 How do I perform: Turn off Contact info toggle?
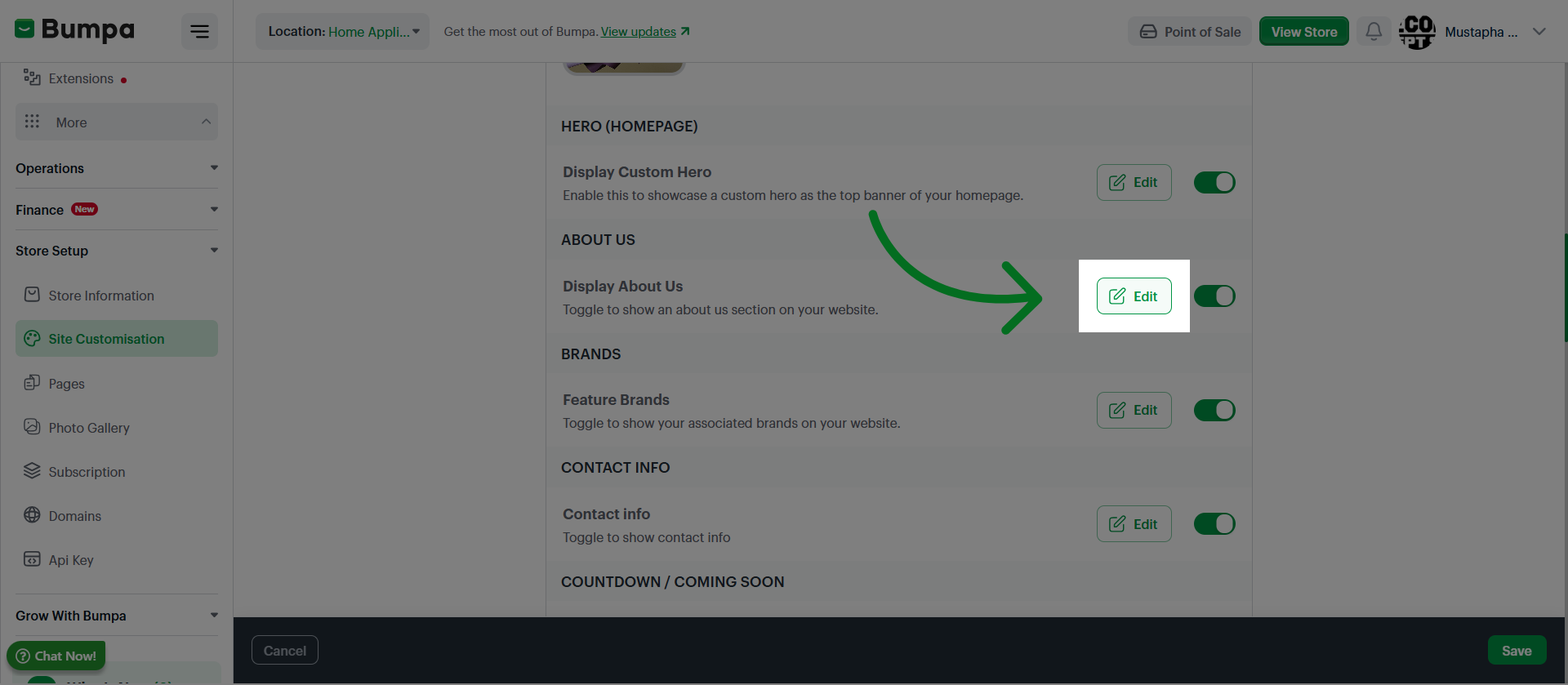click(1214, 523)
